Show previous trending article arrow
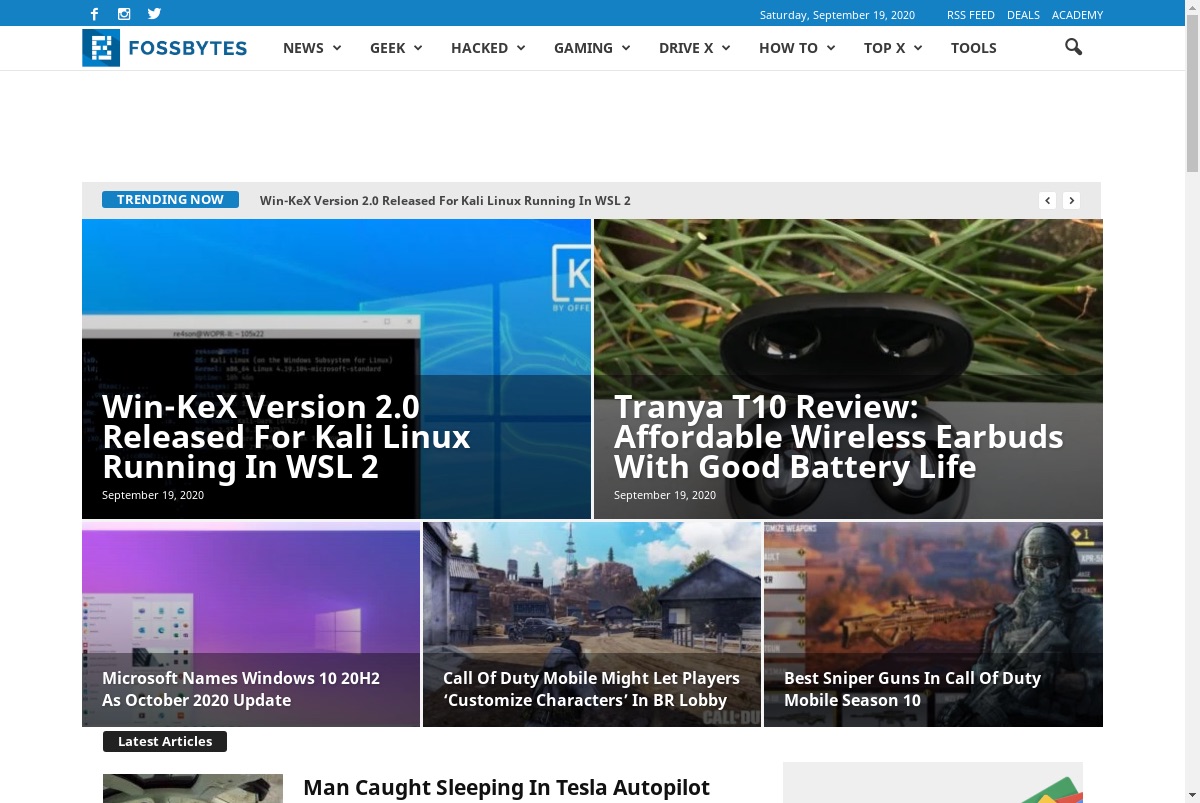The image size is (1200, 803). 1047,200
